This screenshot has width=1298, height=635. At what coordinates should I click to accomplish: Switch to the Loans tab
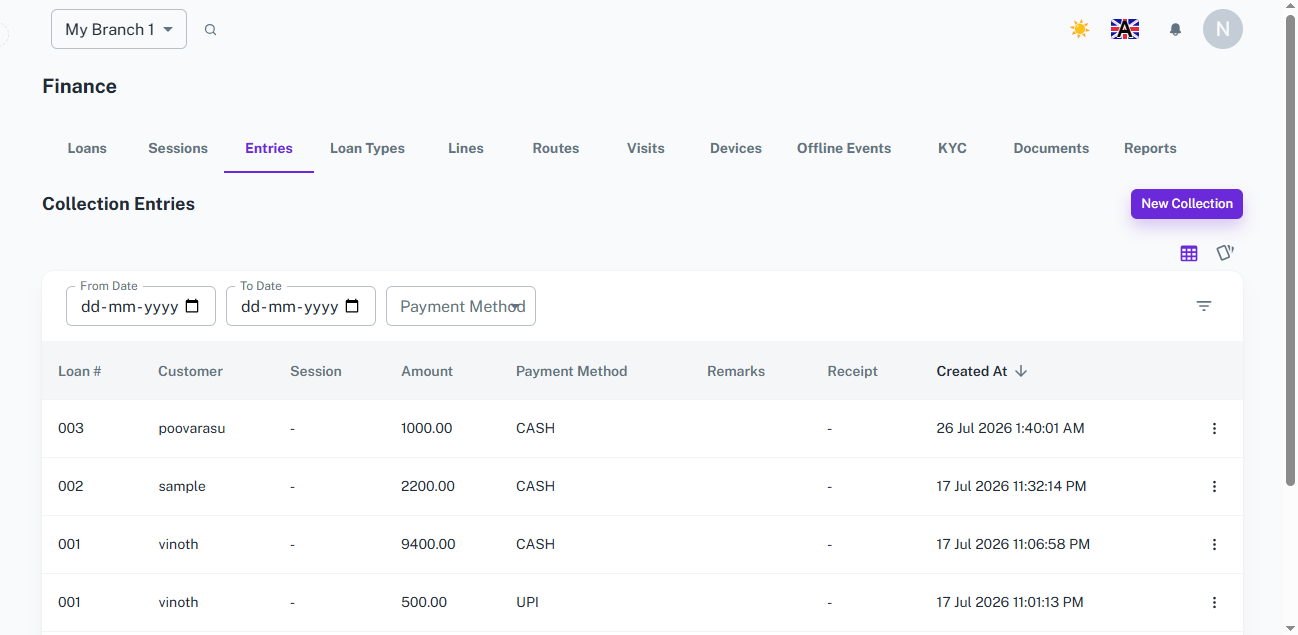87,148
